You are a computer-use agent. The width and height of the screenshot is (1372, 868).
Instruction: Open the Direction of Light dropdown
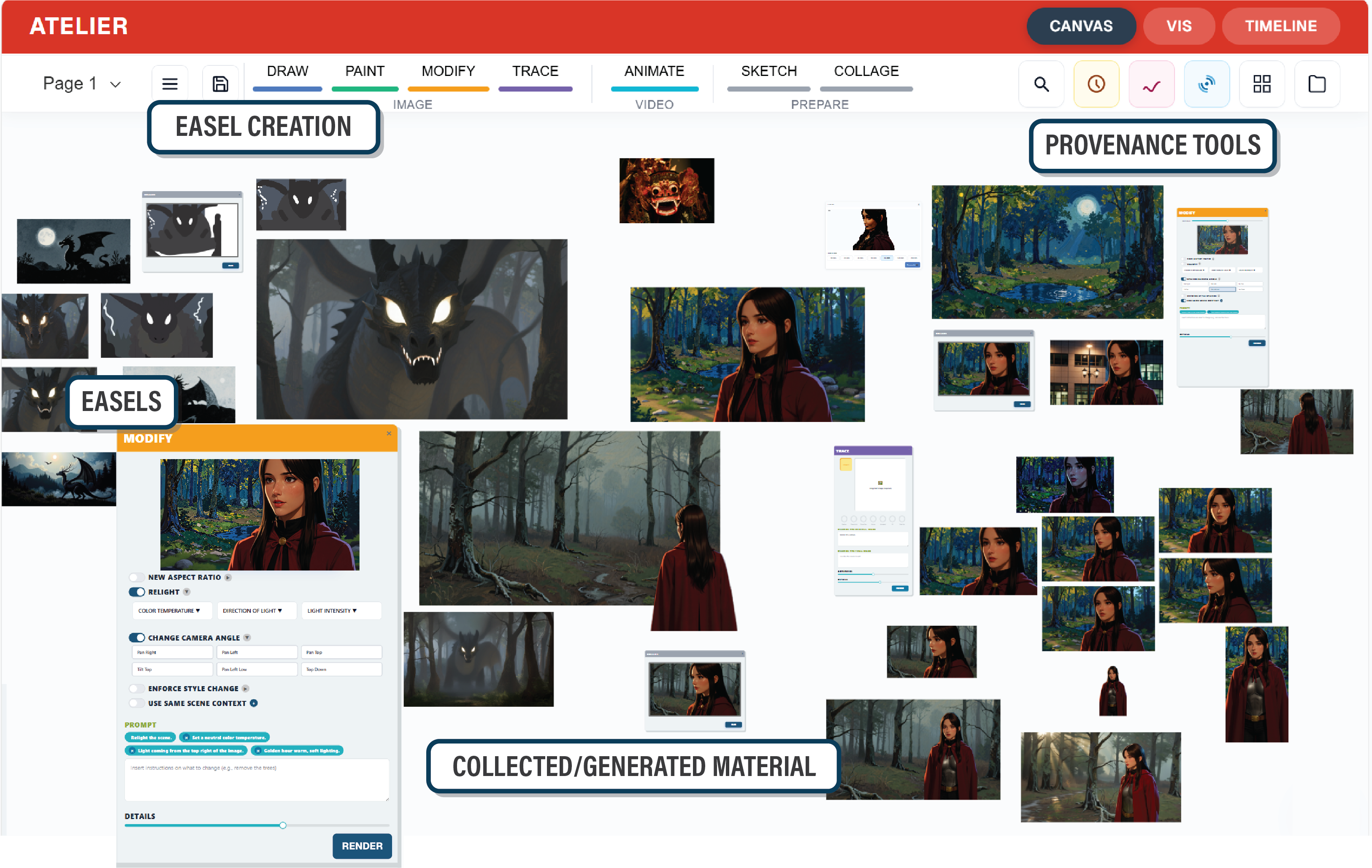point(257,611)
